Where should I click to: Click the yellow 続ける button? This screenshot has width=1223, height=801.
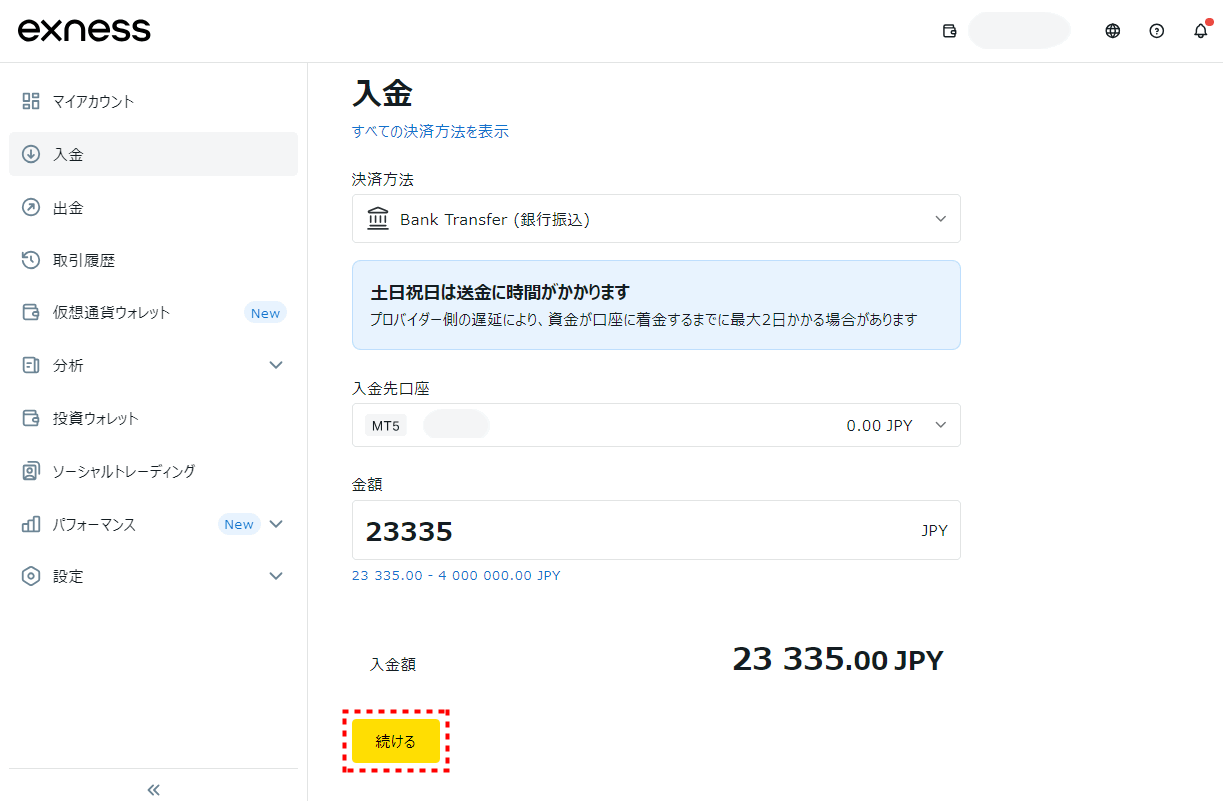pyautogui.click(x=395, y=741)
